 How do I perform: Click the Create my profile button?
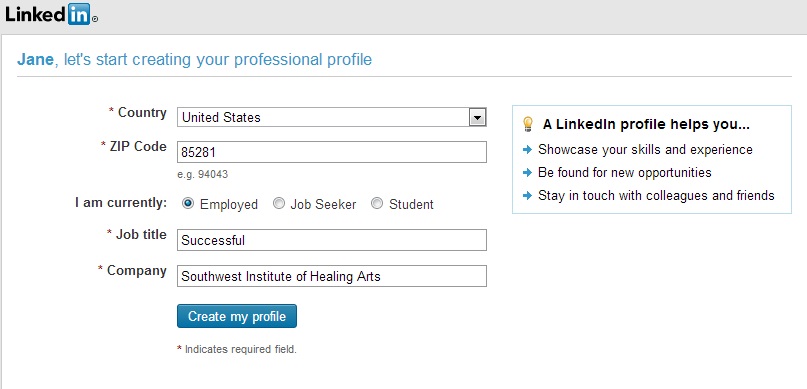coord(237,316)
